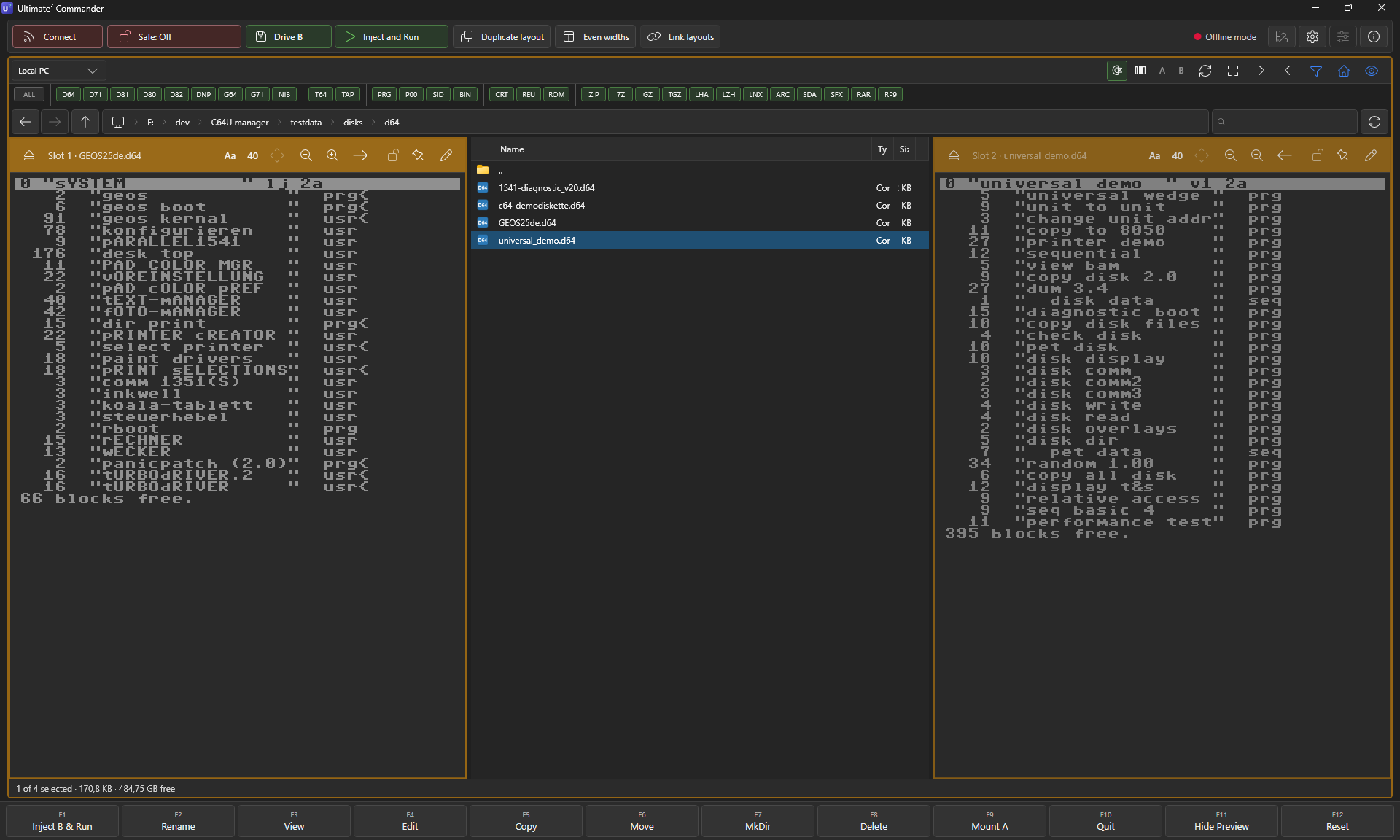Toggle the blue eye preview visibility
The image size is (1400, 840).
click(1372, 71)
